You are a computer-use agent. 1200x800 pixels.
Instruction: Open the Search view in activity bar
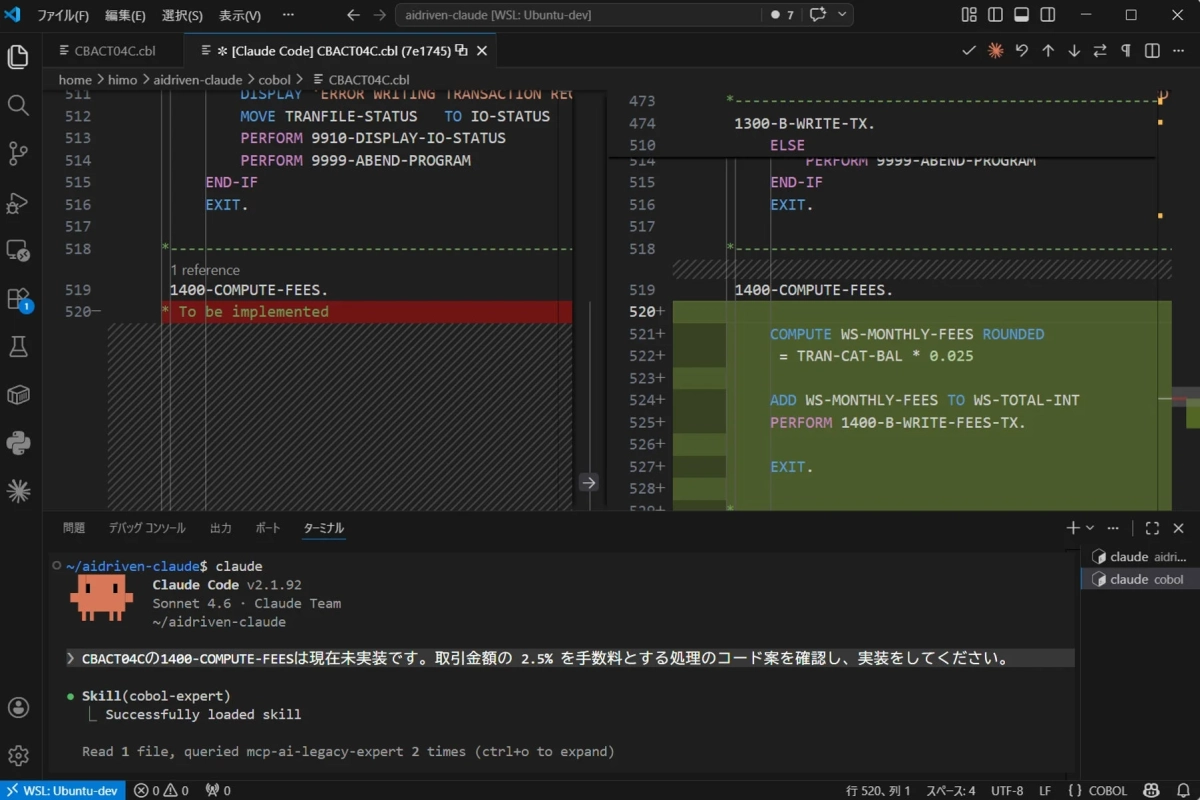tap(18, 105)
